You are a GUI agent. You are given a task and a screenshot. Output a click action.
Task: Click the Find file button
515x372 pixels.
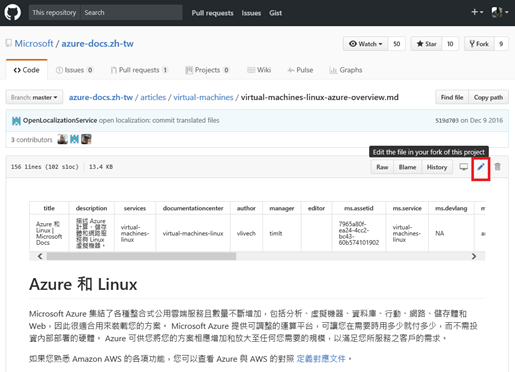[x=452, y=97]
